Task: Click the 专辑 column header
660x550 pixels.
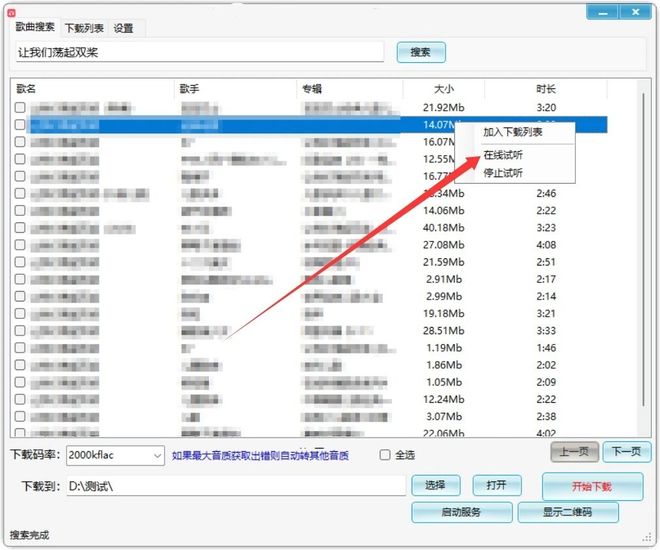Action: point(312,89)
